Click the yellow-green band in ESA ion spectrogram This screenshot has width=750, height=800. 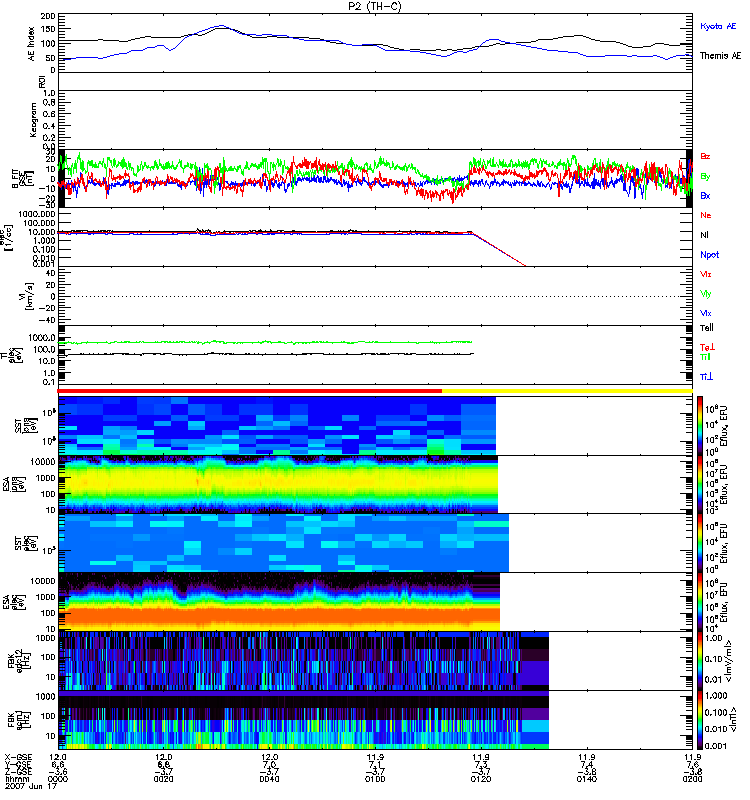click(x=278, y=482)
